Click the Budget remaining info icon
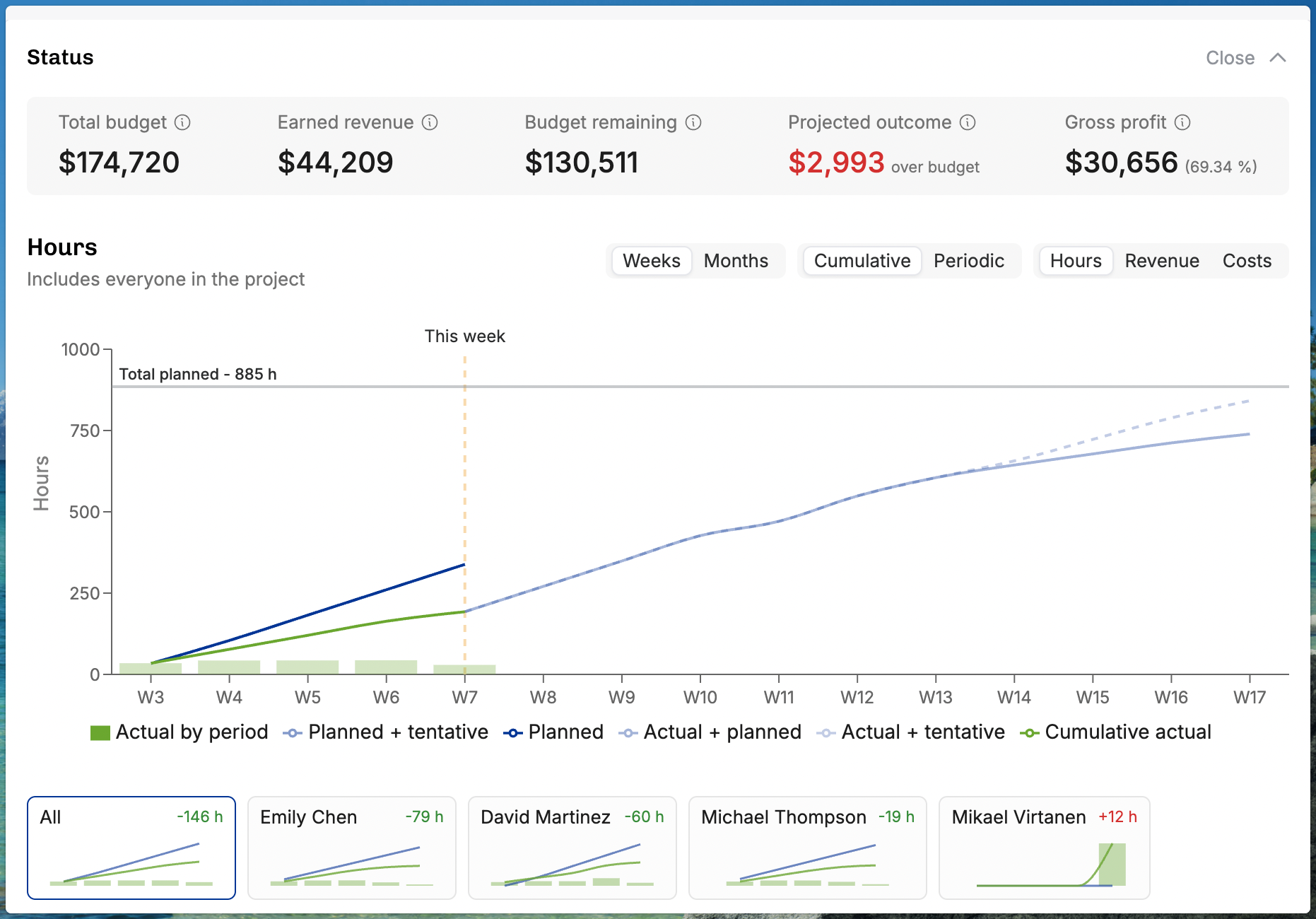The width and height of the screenshot is (1316, 919). click(x=693, y=122)
